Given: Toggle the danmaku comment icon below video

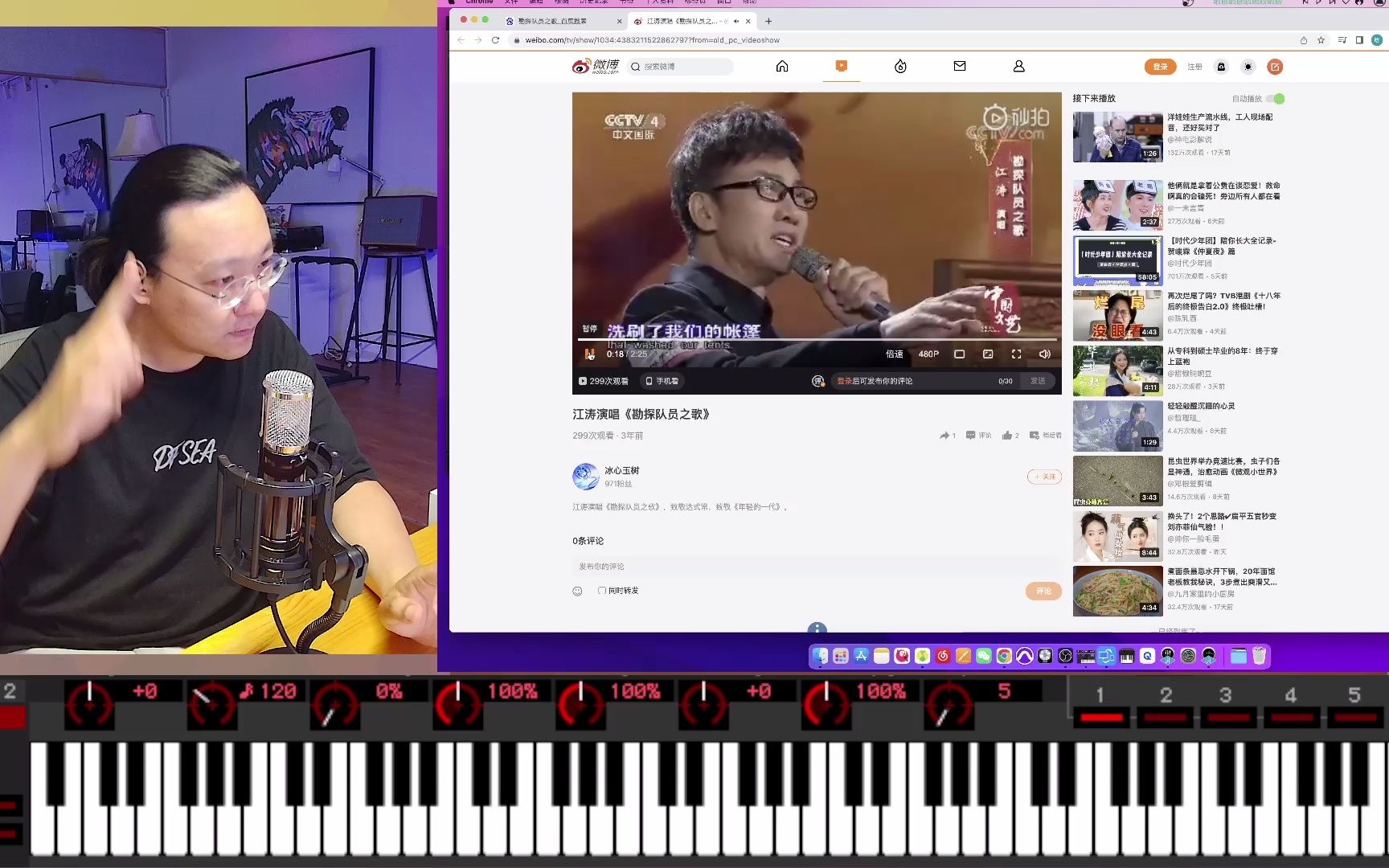Looking at the screenshot, I should coord(818,381).
